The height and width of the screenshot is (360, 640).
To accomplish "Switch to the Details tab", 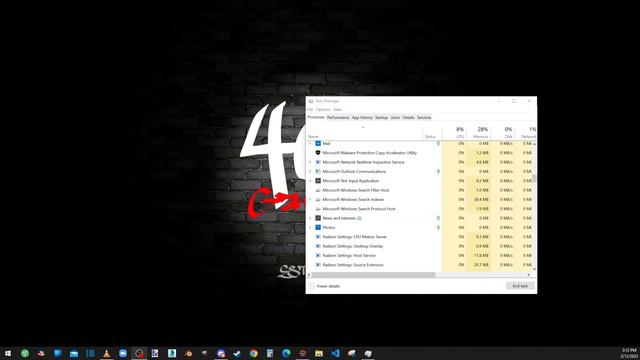I will click(408, 118).
